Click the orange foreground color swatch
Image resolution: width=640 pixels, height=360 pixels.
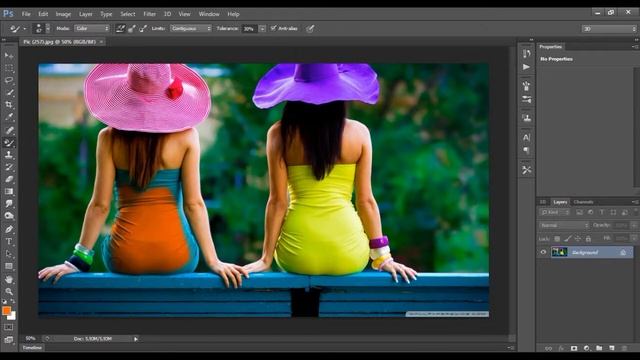(6, 311)
